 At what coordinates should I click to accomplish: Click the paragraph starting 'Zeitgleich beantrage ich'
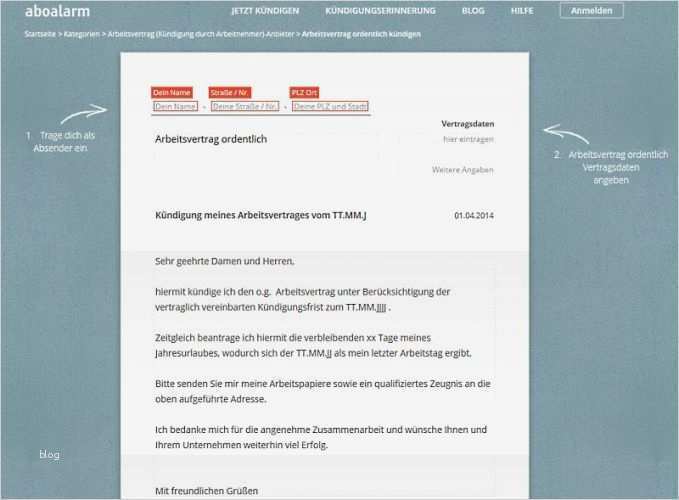313,345
